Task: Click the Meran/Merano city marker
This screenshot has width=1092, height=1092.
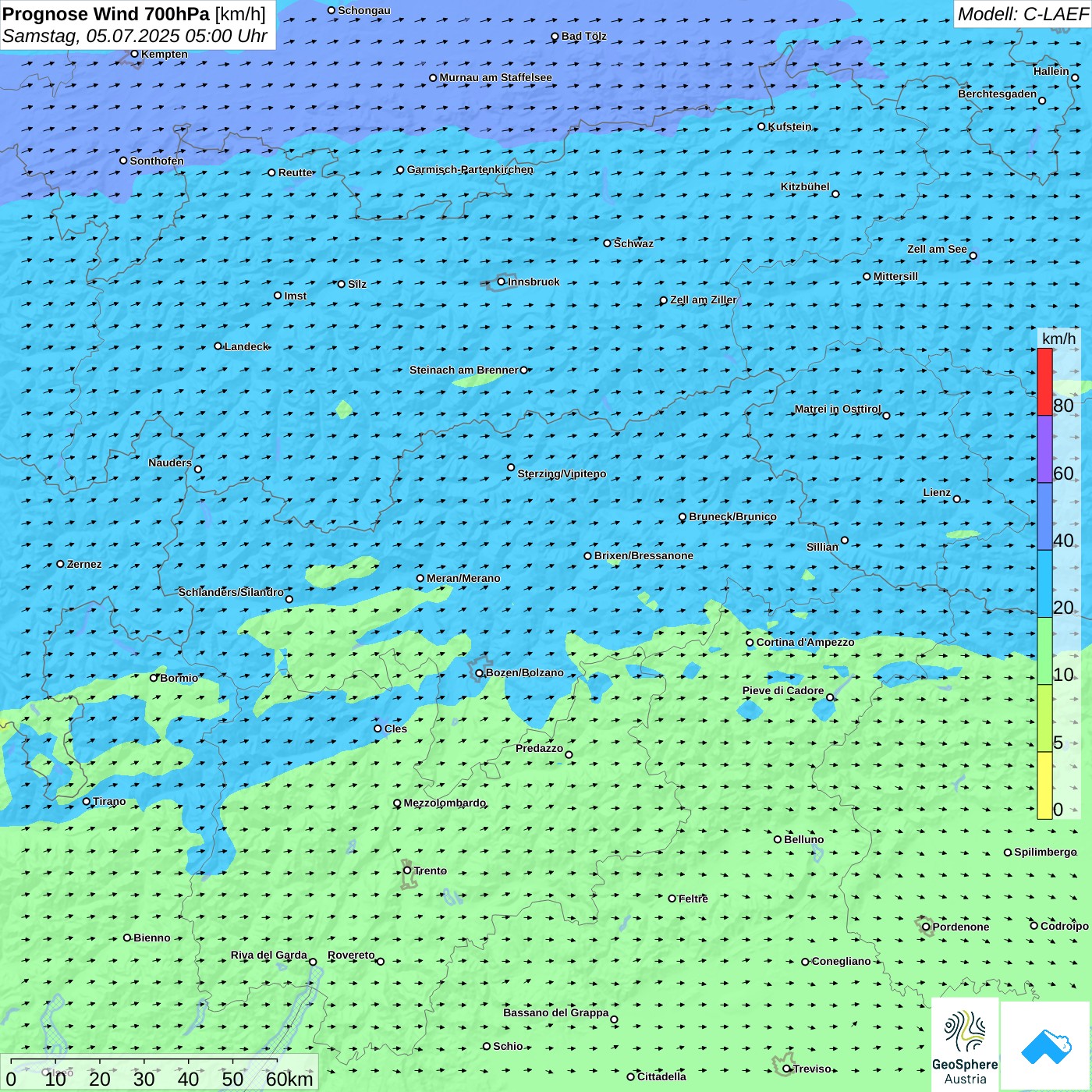Action: [420, 578]
